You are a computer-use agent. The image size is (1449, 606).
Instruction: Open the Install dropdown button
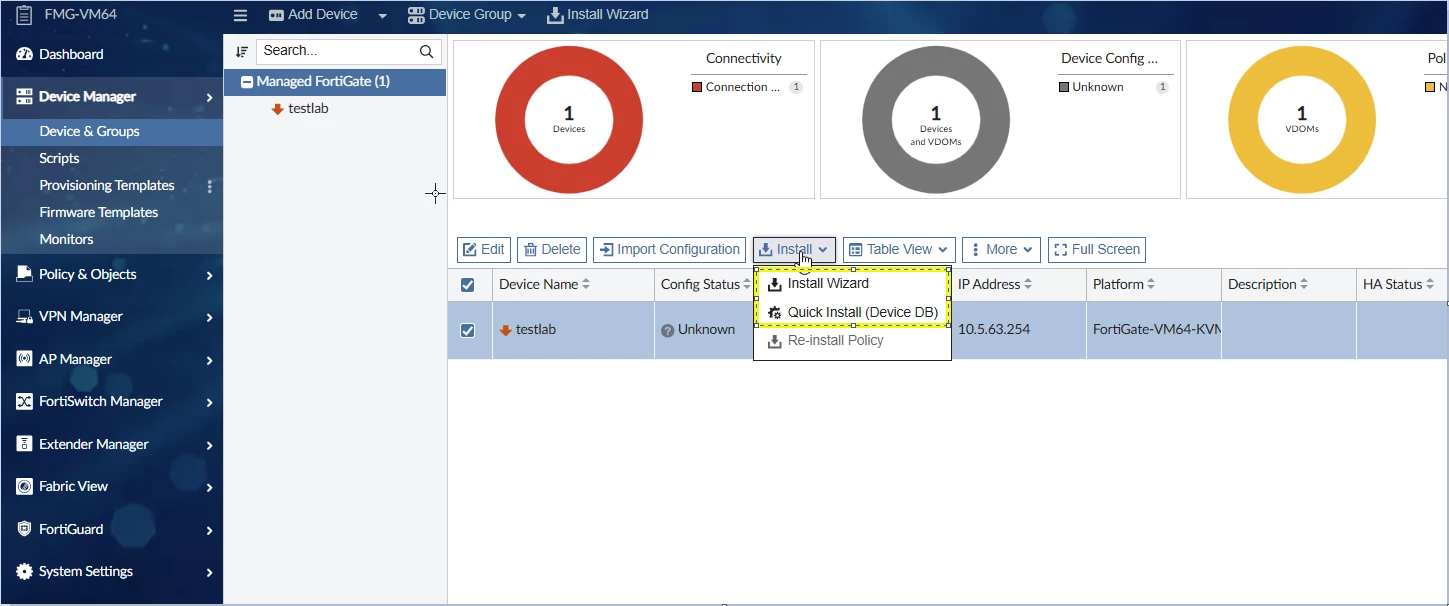(x=794, y=250)
